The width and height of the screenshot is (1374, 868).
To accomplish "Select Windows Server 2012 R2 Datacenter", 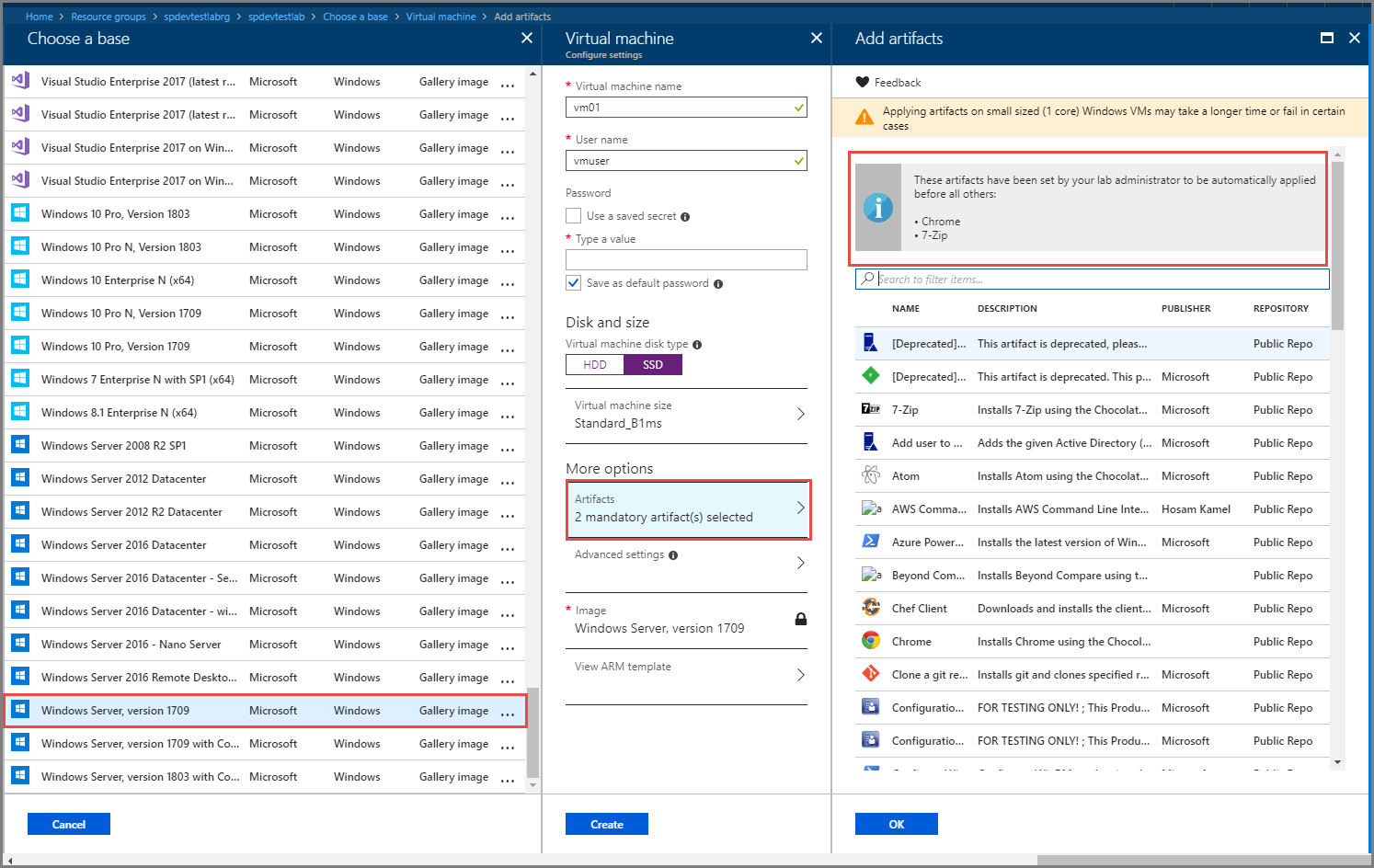I will tap(265, 512).
